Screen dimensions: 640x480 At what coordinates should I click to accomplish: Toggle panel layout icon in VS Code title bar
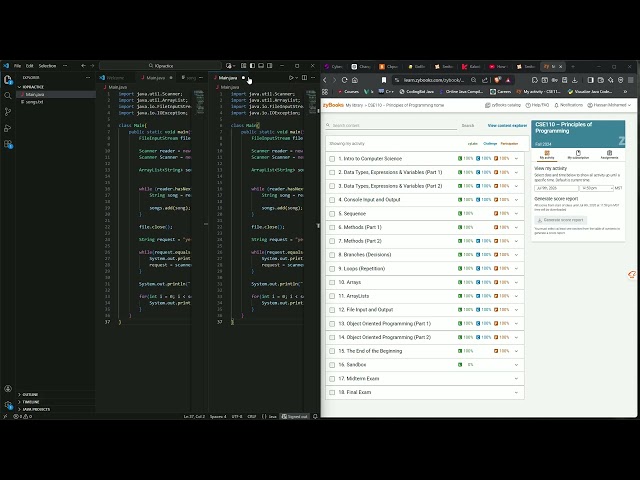click(261, 66)
